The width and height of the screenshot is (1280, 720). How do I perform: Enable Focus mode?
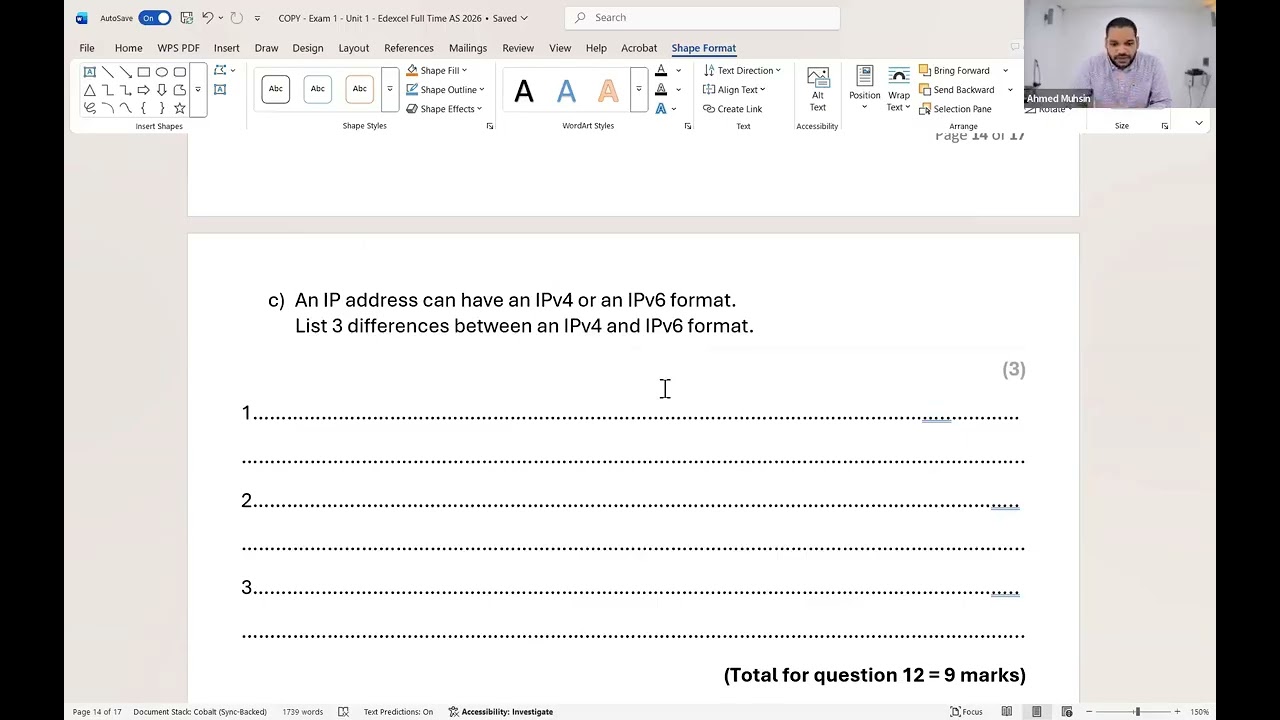point(966,712)
